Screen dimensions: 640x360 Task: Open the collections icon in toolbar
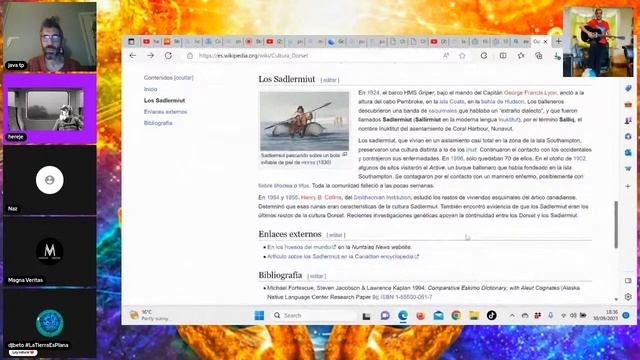click(x=539, y=56)
